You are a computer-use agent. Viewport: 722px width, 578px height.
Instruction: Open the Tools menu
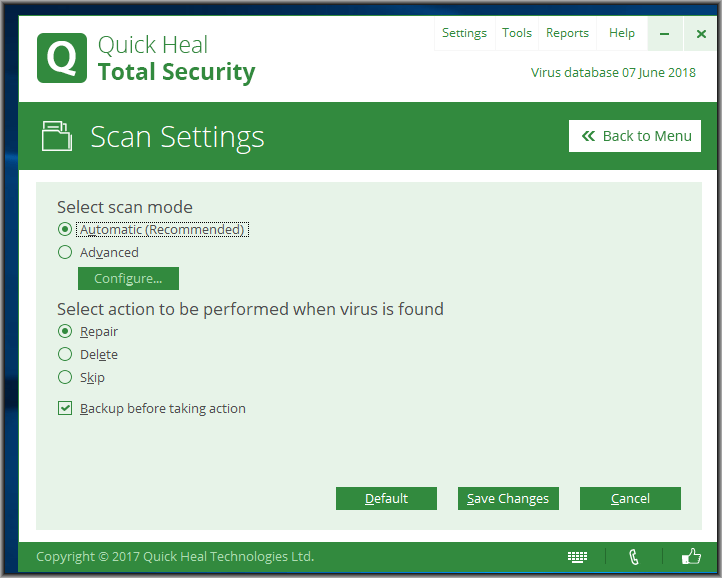[517, 33]
